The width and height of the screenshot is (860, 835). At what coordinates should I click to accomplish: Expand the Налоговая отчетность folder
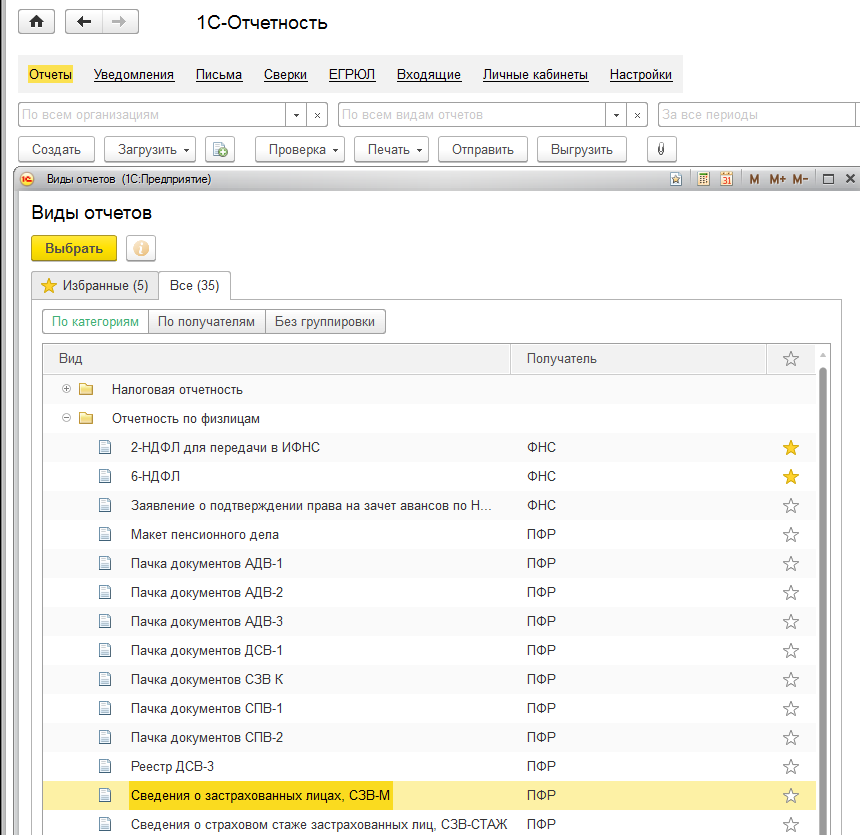coord(67,389)
